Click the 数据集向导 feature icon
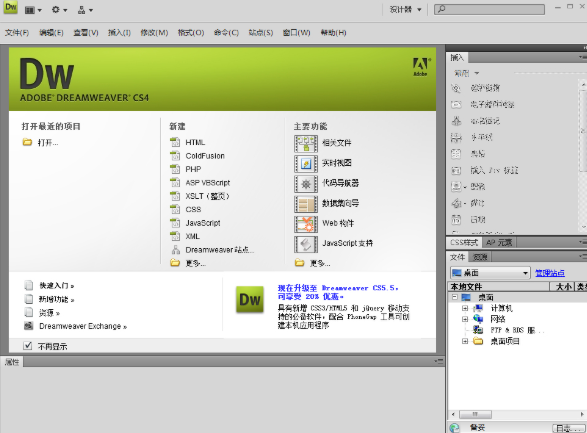Screen dimensions: 587x433 306,204
